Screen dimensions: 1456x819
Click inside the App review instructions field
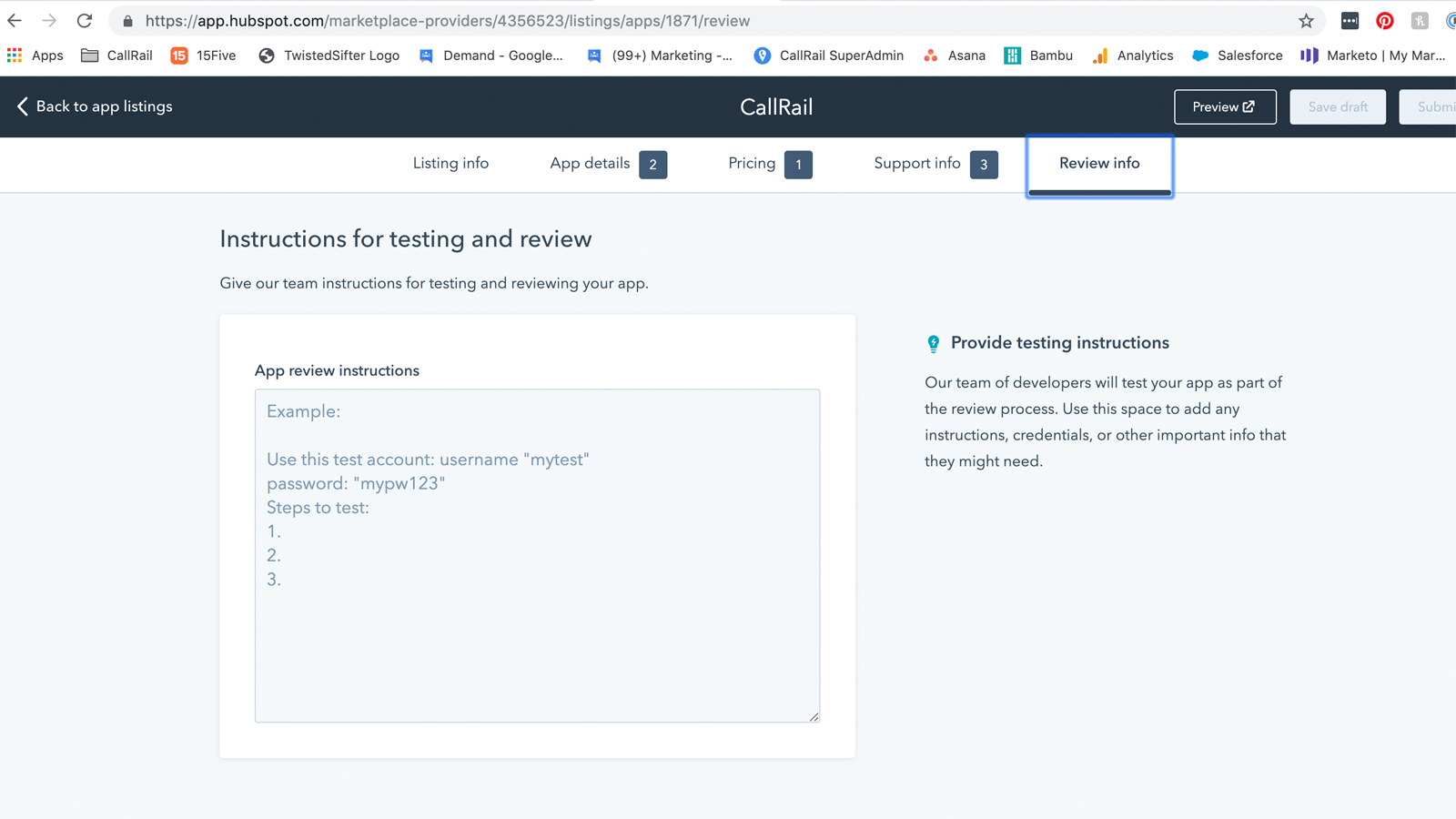[537, 555]
